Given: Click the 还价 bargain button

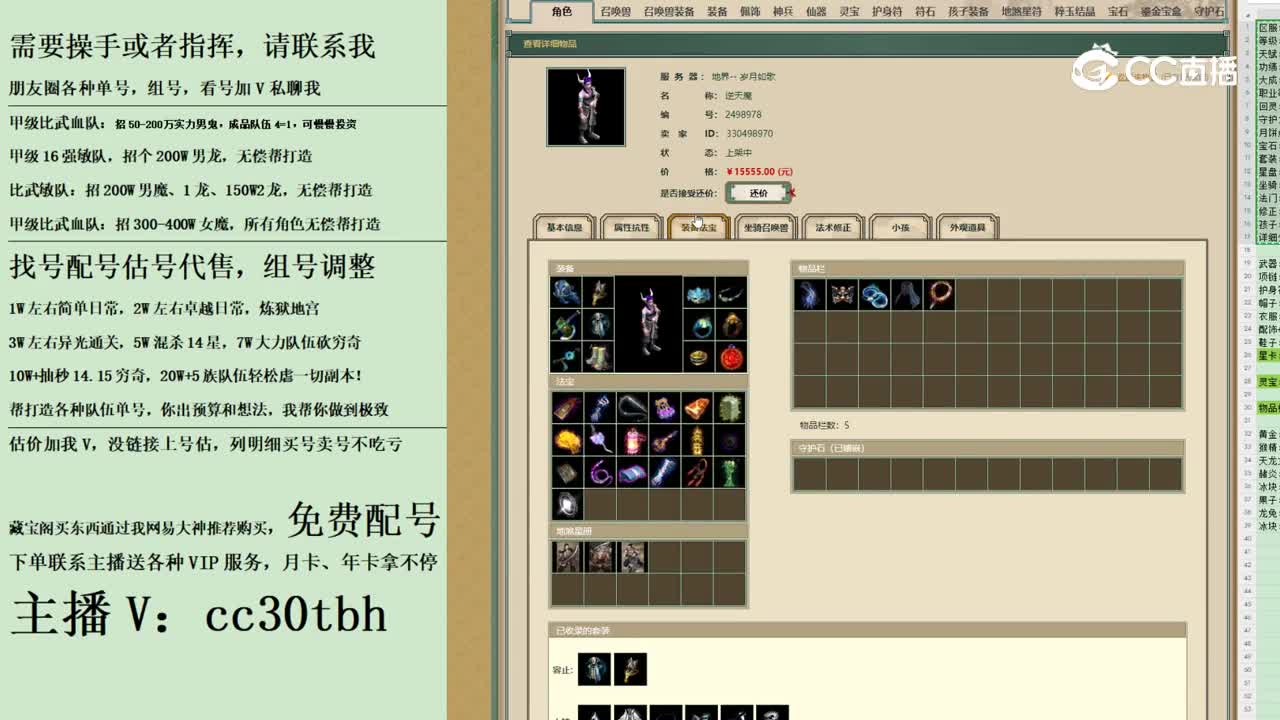Looking at the screenshot, I should (x=758, y=193).
